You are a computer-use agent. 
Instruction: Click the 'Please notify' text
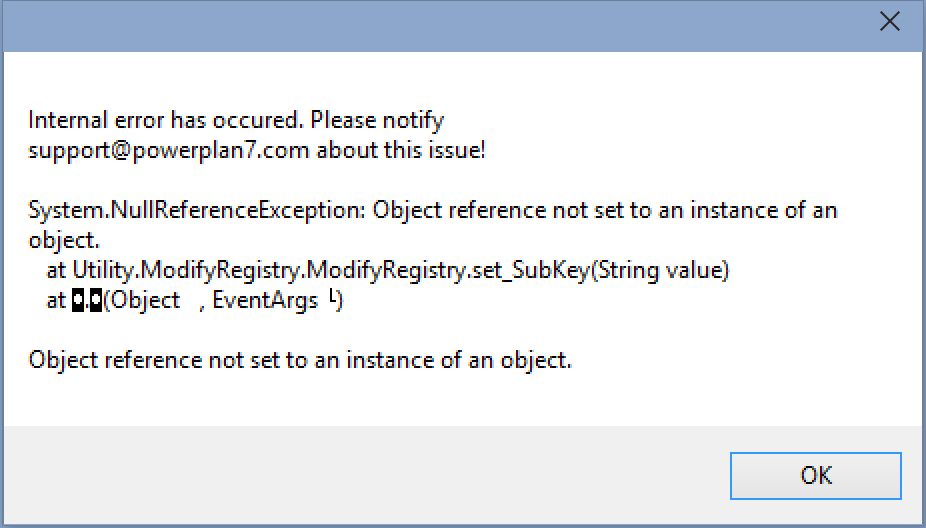tap(377, 120)
